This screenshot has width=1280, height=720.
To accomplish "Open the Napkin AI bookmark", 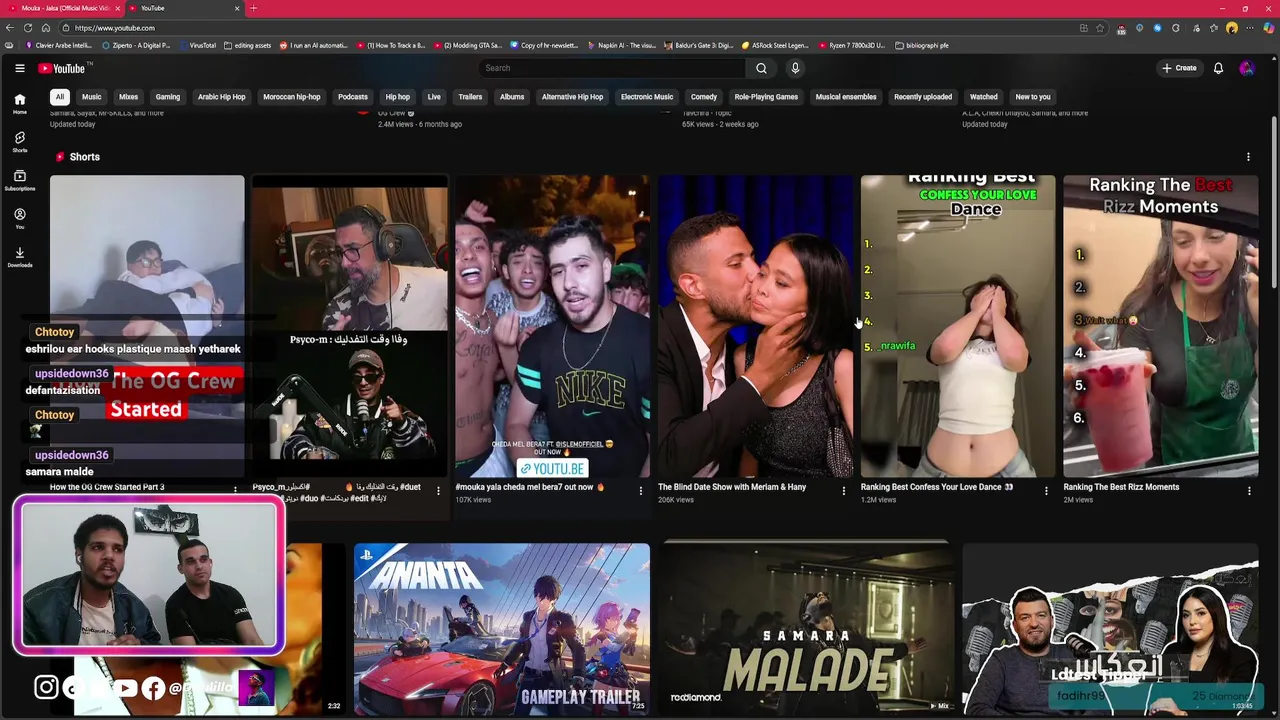I will 623,45.
